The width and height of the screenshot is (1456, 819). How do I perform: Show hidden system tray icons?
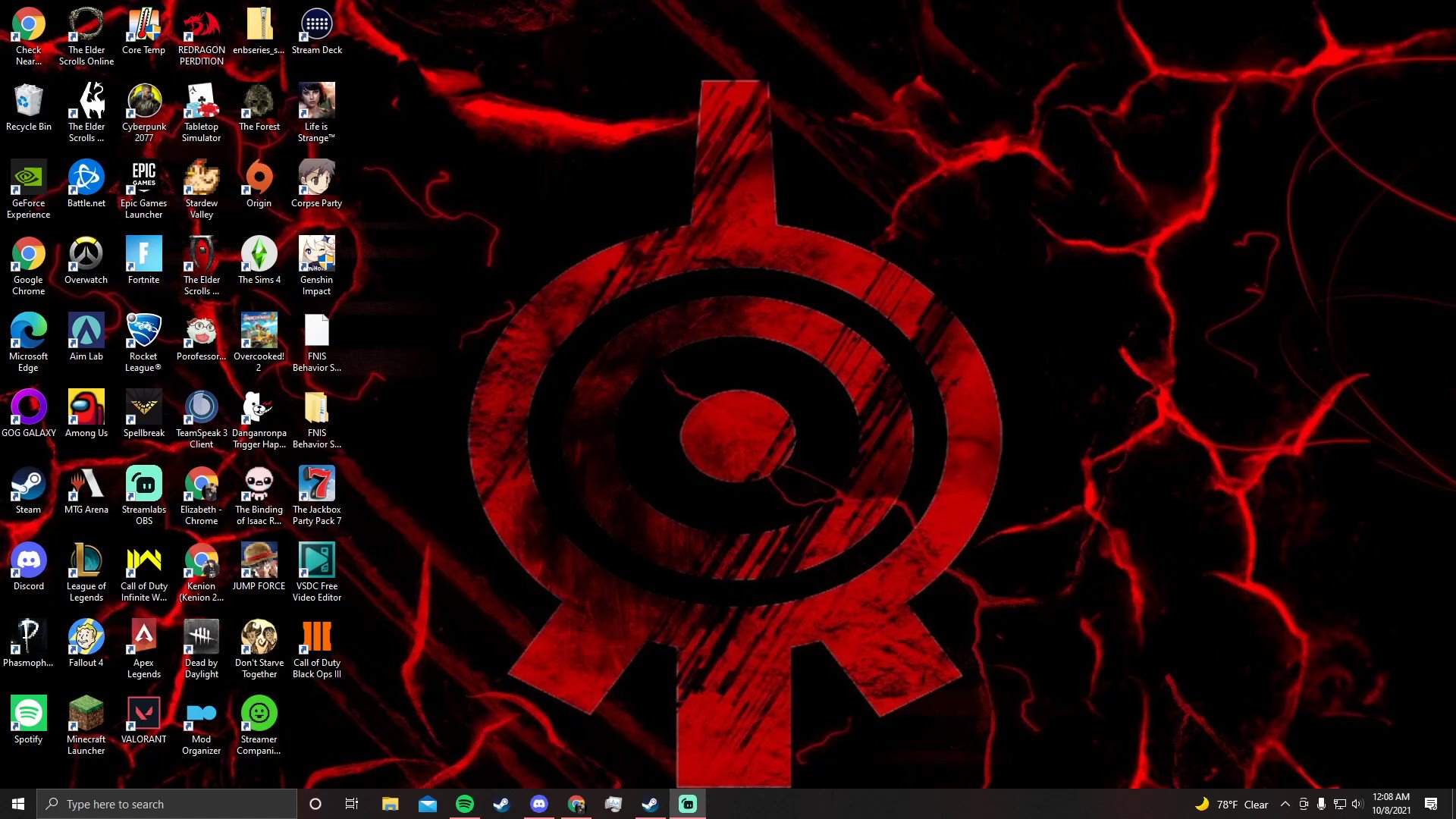pos(1285,804)
